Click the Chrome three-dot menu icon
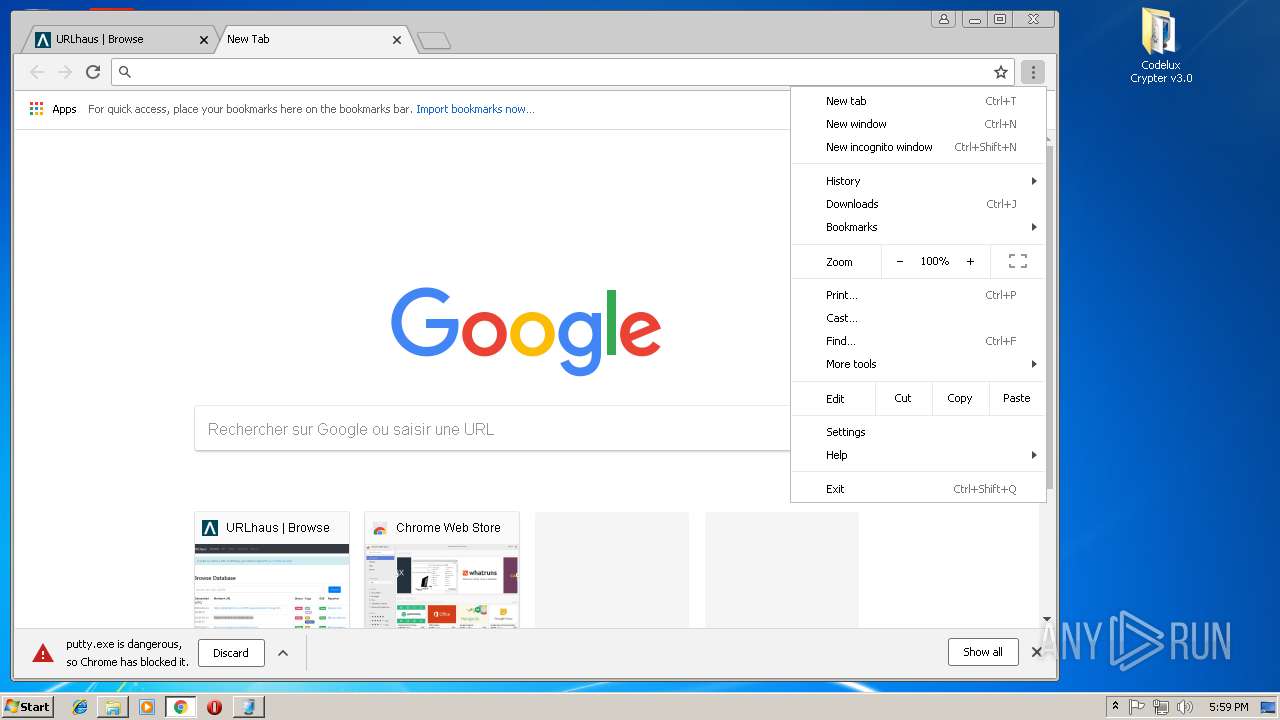Image resolution: width=1280 pixels, height=720 pixels. pyautogui.click(x=1033, y=72)
